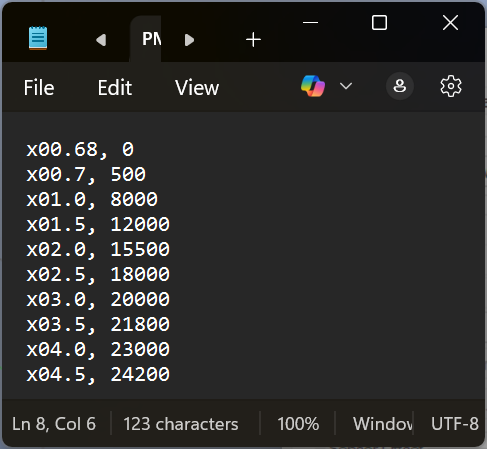This screenshot has width=487, height=449.
Task: Open the account profile icon
Action: point(400,86)
